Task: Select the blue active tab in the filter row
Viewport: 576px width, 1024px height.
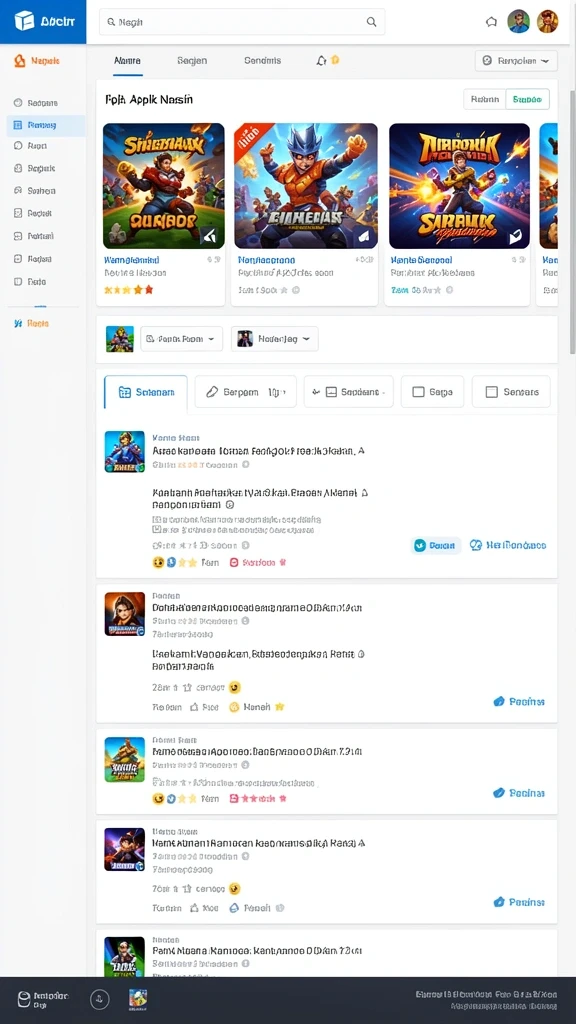Action: [146, 392]
